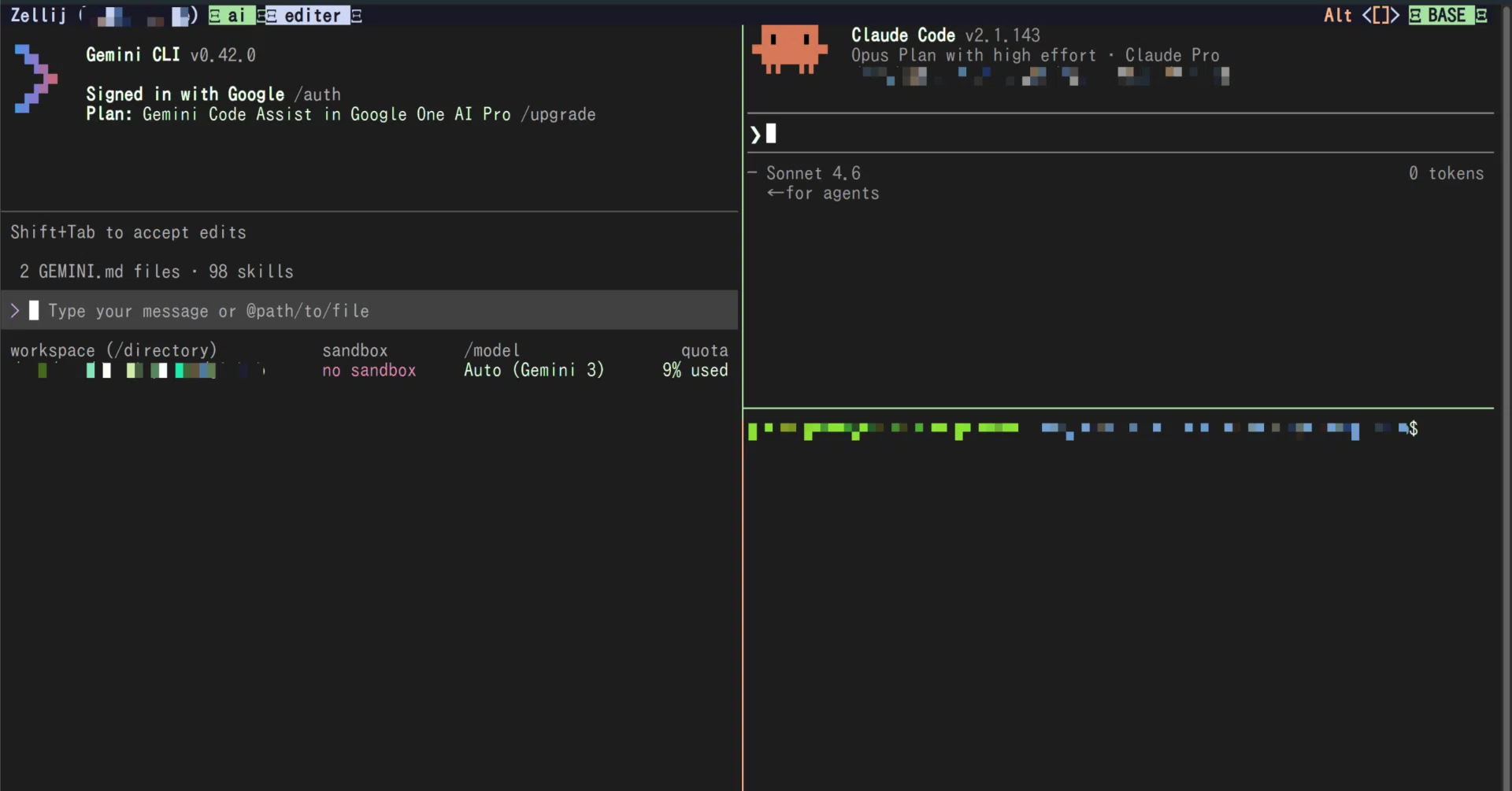Click the 'Claude Code v2.1.143' title
The image size is (1512, 791).
(946, 35)
